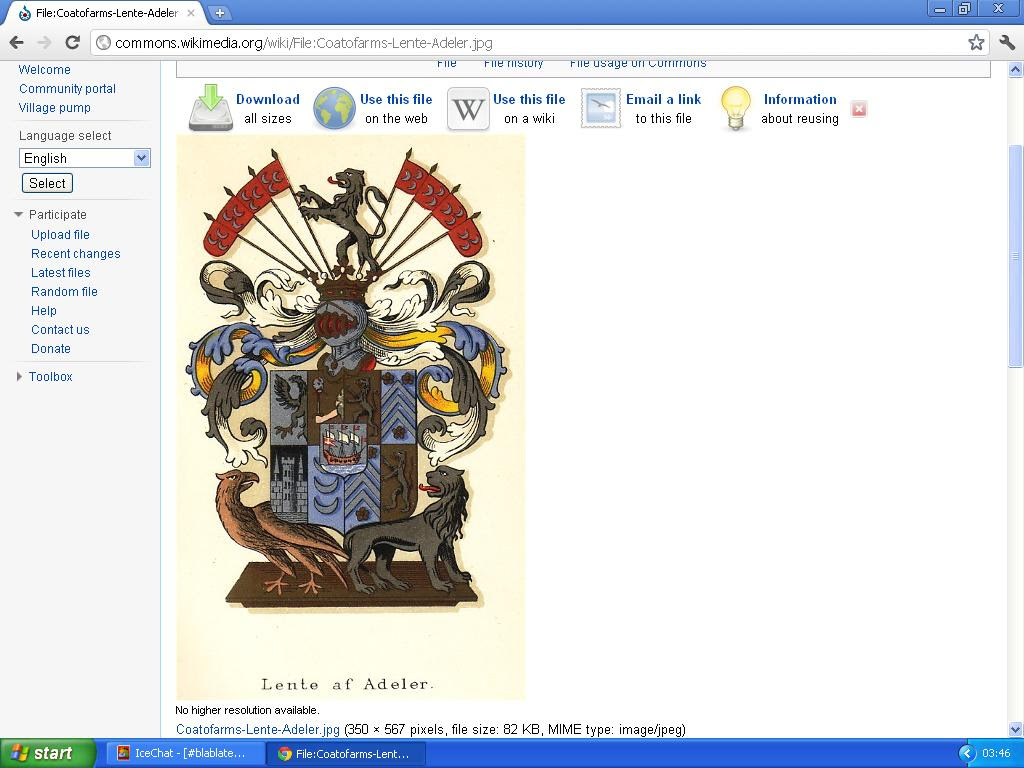Switch to 'File usage on Commons' tab
The height and width of the screenshot is (768, 1024).
(x=638, y=64)
